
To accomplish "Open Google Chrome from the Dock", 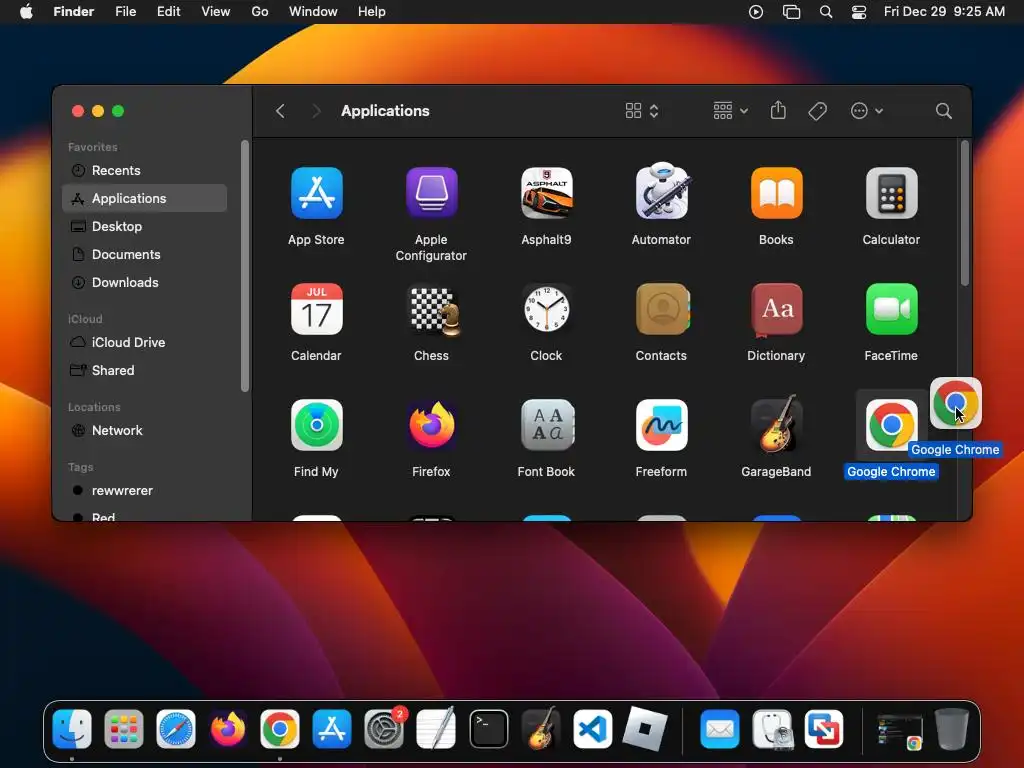I will [280, 729].
